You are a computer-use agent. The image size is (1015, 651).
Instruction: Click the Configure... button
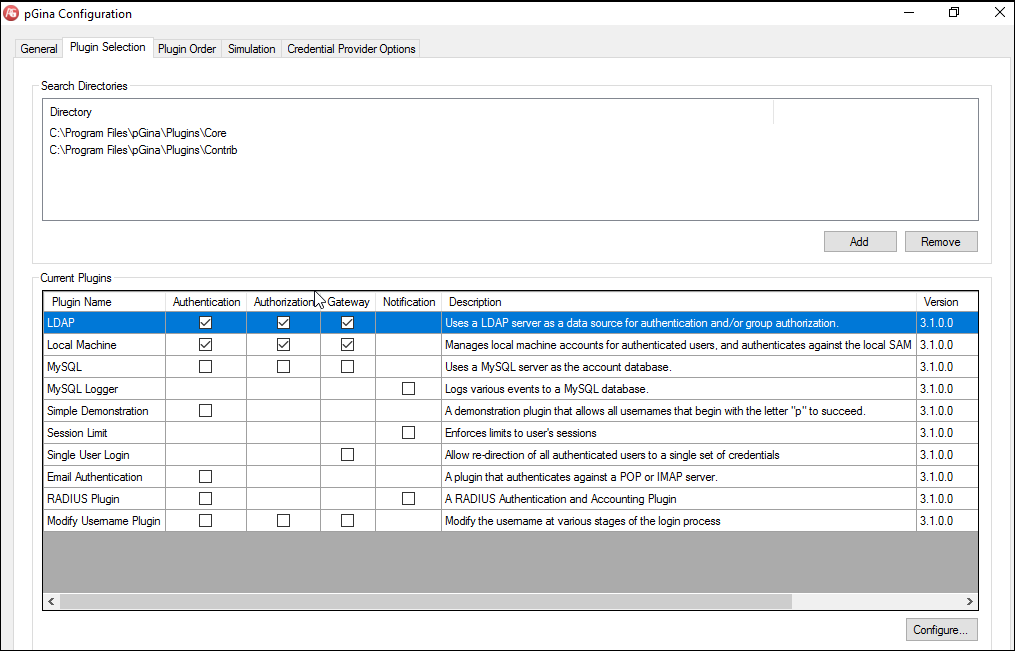[941, 630]
